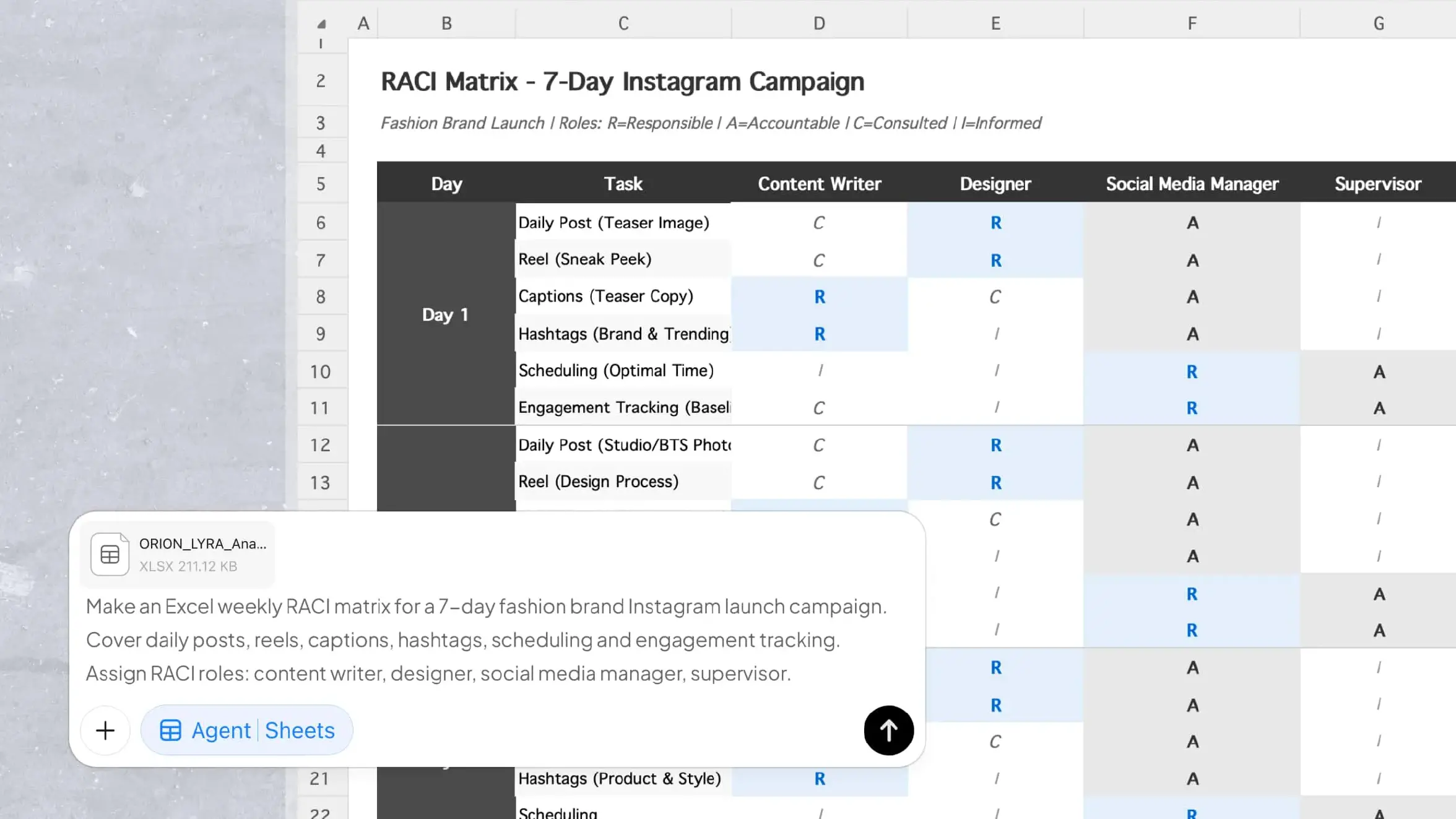Select Daily Post (Teaser Image) cell
The image size is (1456, 819).
coord(623,222)
